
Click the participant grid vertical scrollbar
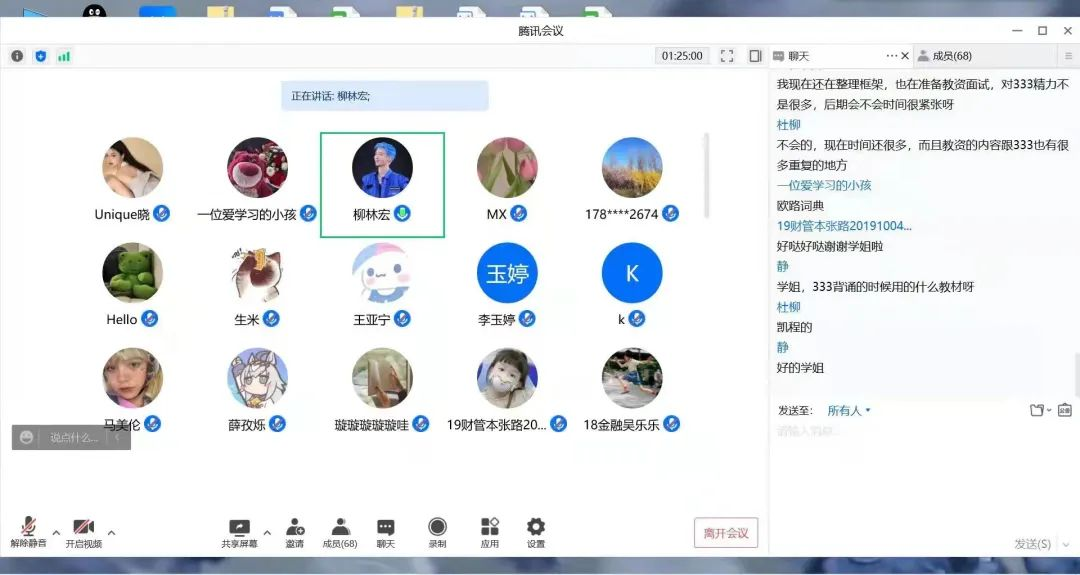707,175
